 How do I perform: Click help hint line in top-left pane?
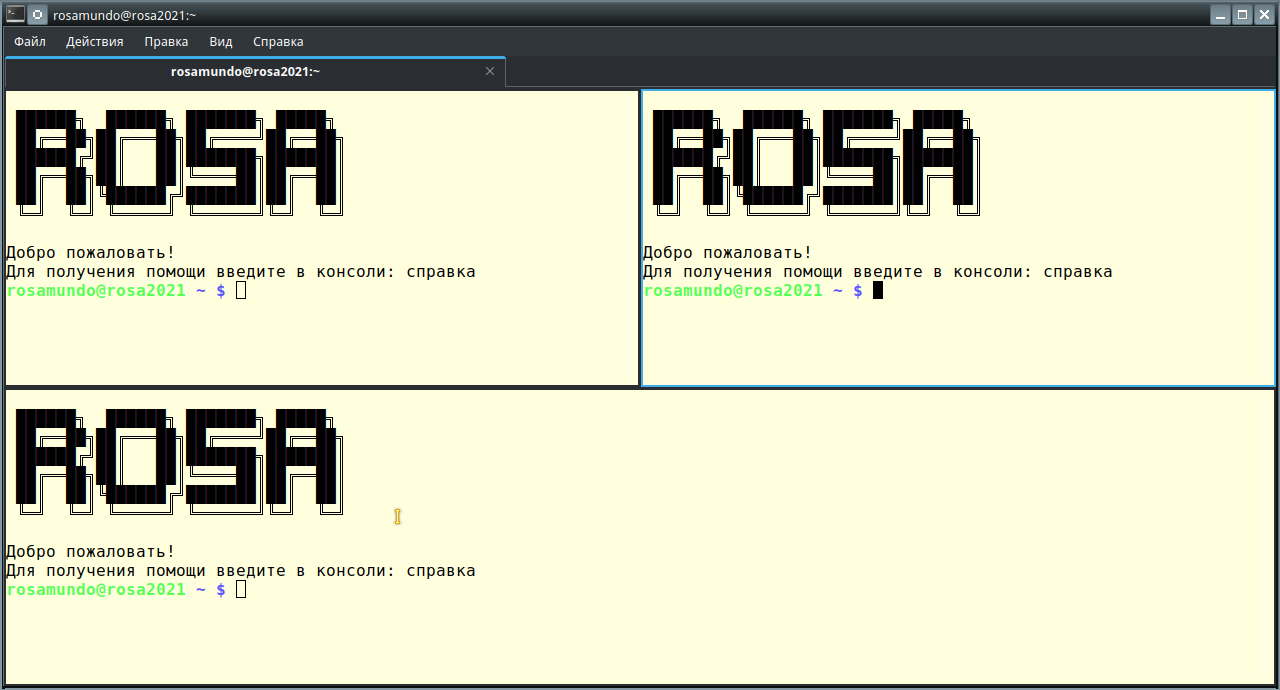(241, 272)
